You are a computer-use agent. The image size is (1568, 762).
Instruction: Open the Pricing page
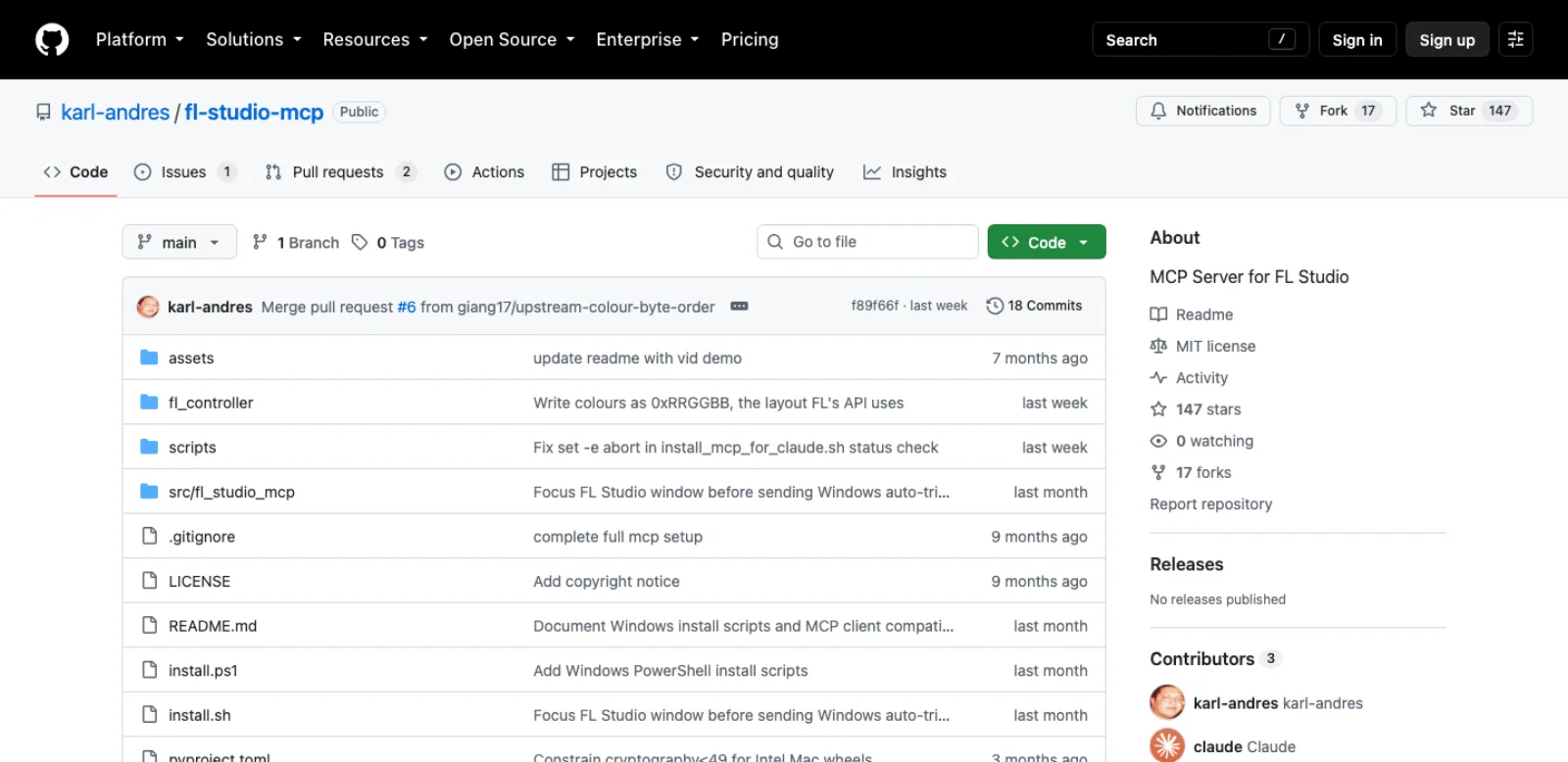750,39
